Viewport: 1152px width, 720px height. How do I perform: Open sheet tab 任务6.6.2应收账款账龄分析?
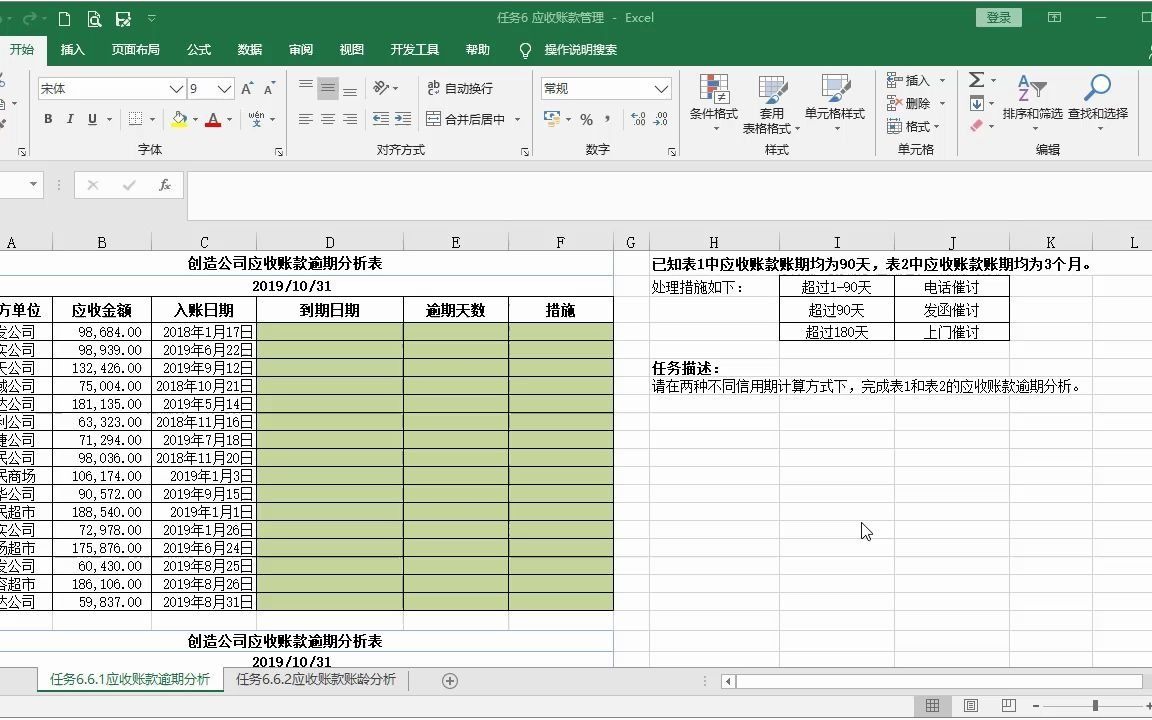pyautogui.click(x=316, y=680)
